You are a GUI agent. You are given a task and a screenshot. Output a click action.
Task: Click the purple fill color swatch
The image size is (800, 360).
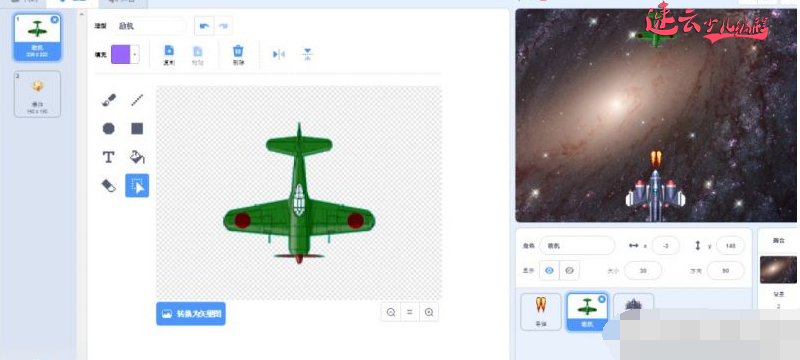click(x=120, y=54)
